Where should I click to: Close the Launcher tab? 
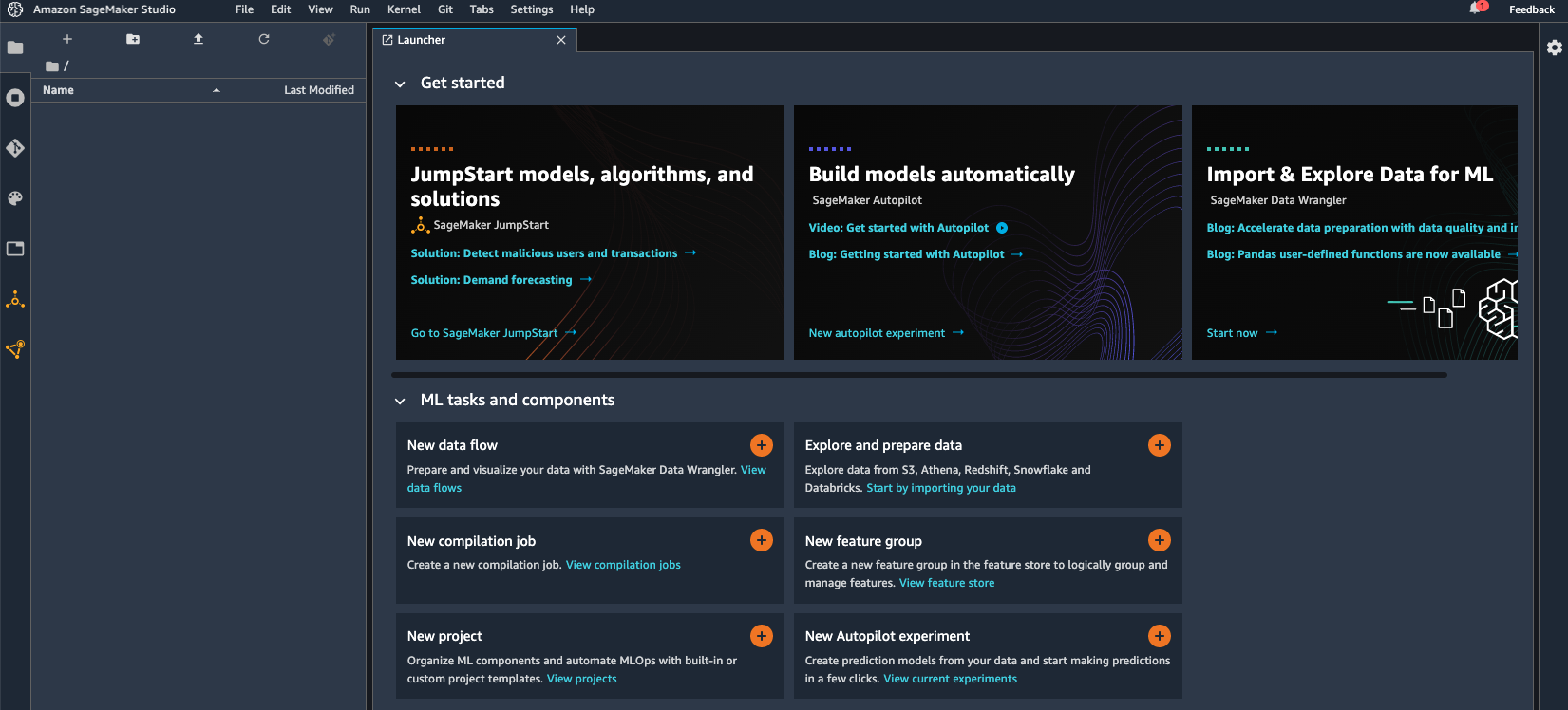coord(561,40)
